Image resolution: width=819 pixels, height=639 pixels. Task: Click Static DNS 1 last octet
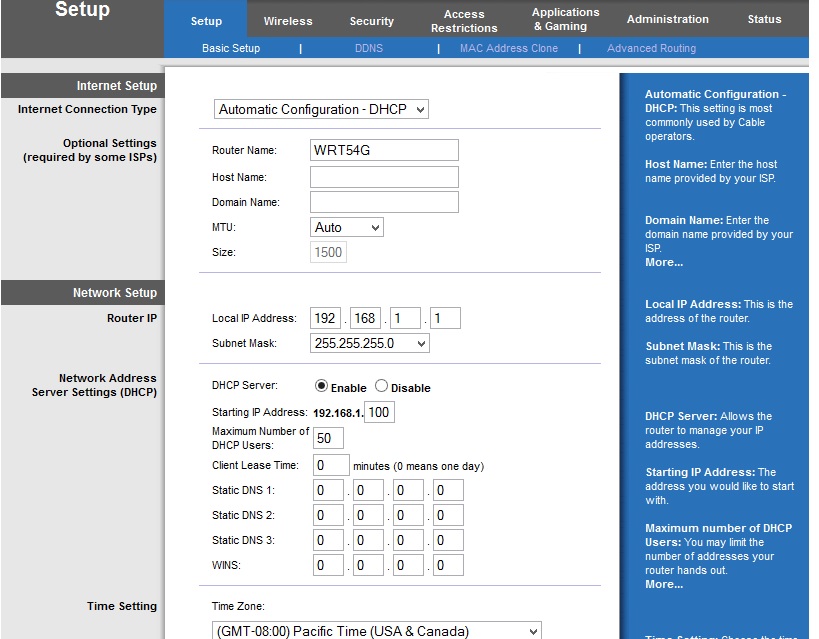point(448,490)
